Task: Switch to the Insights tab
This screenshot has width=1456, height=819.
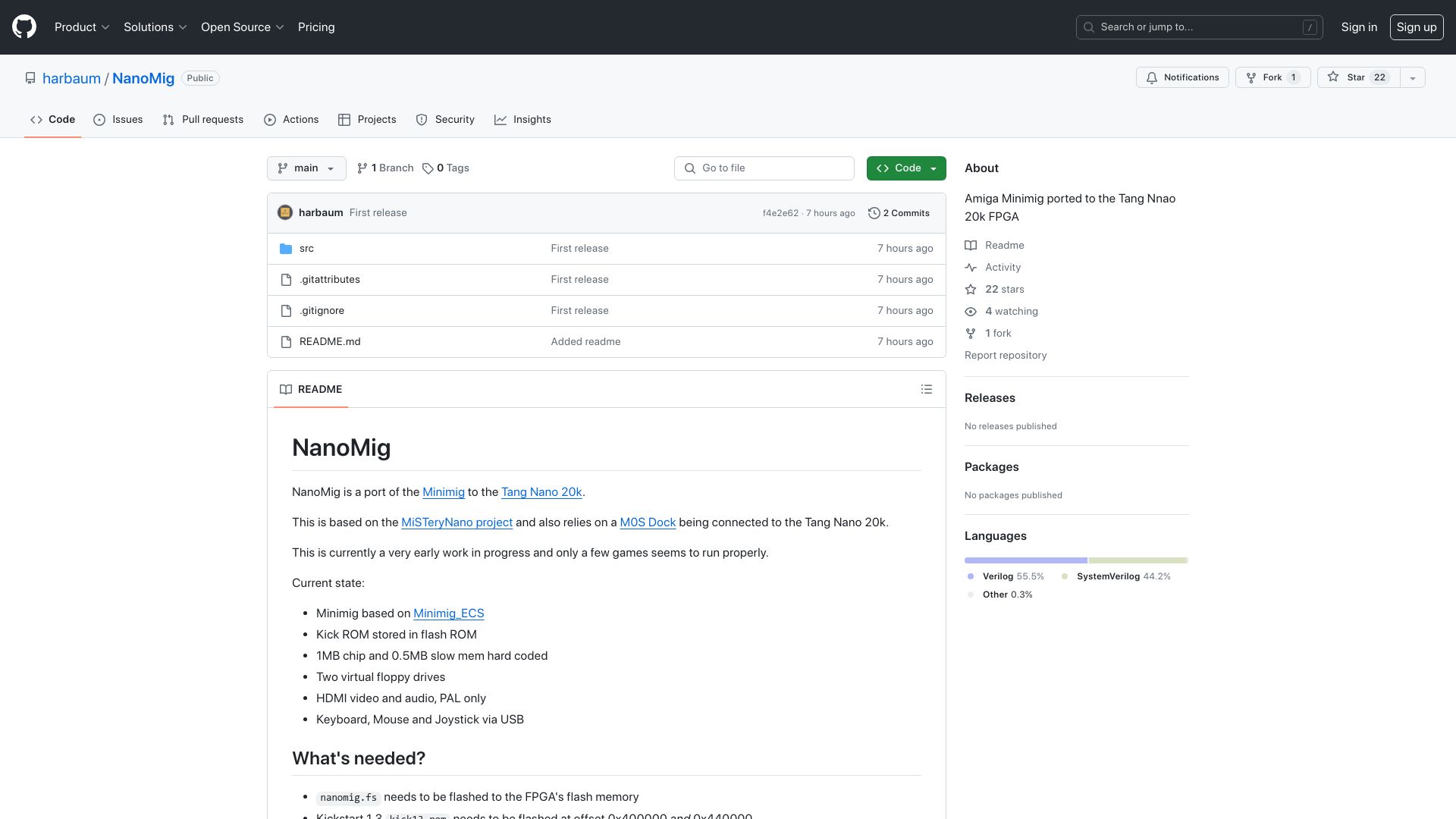Action: click(x=522, y=120)
